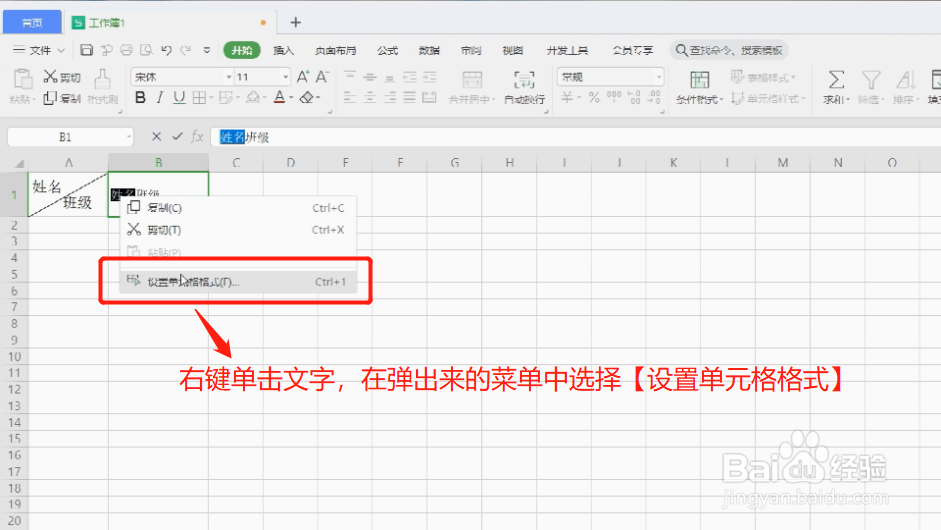Expand the 合并居中 merge dropdown
This screenshot has height=530, width=941.
point(493,100)
